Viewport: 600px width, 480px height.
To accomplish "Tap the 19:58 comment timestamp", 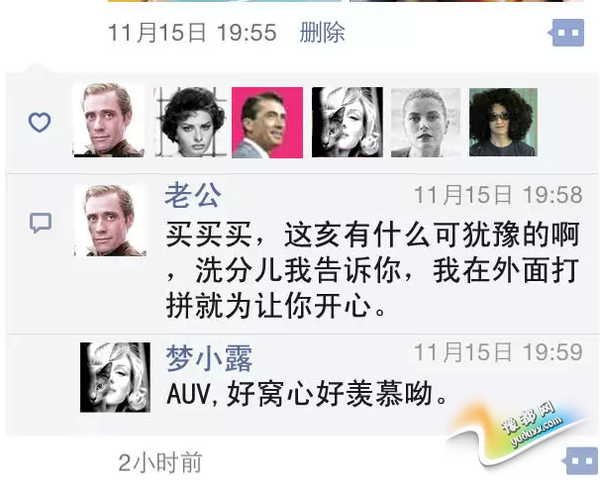I will pyautogui.click(x=499, y=195).
